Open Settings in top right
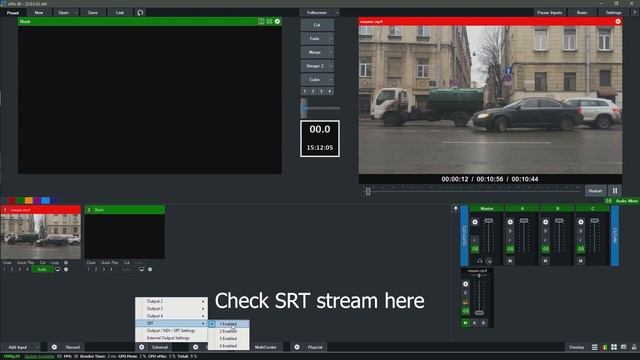Viewport: 640px width, 360px height. 613,13
